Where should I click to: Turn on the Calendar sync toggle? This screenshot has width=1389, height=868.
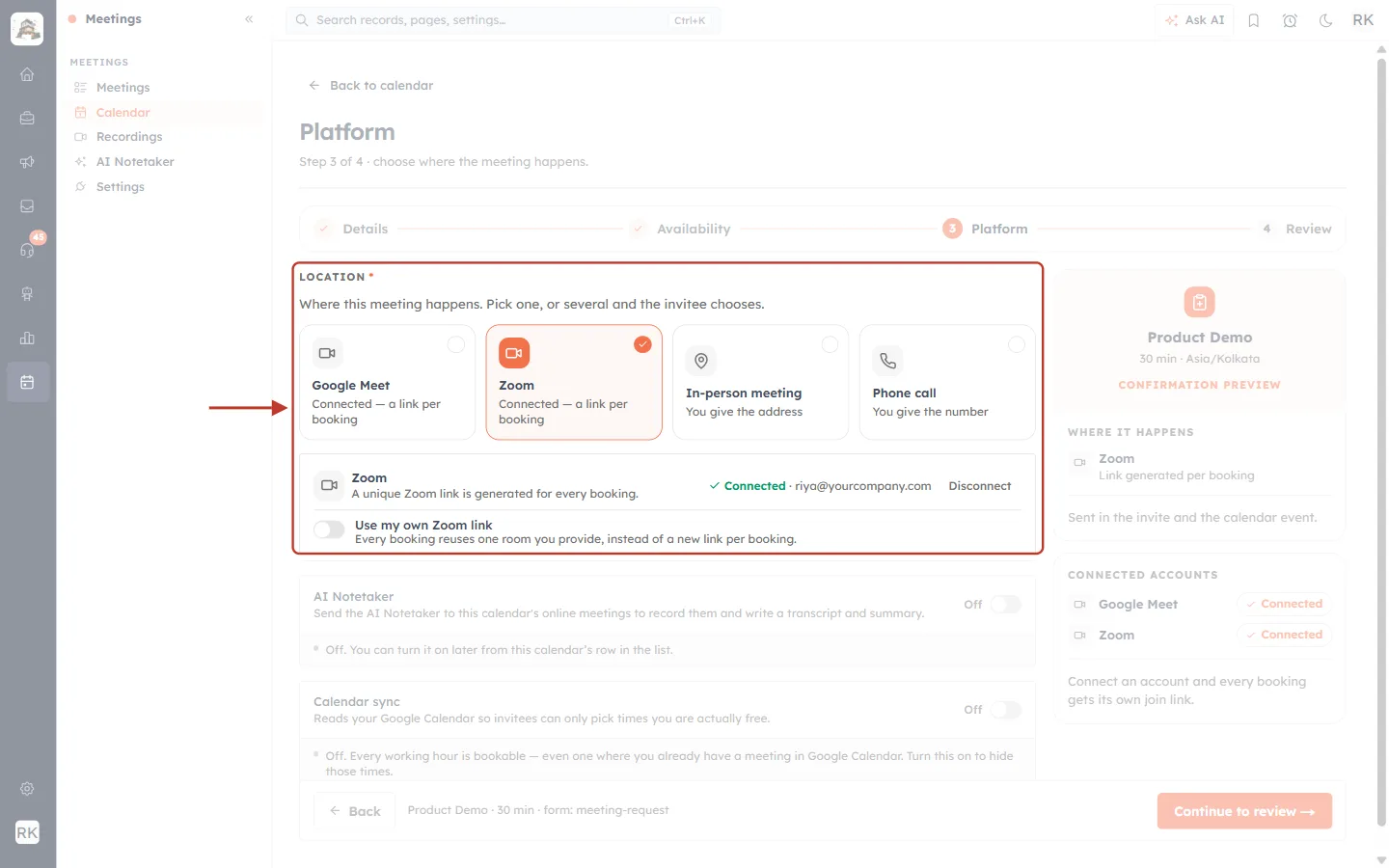coord(1005,710)
